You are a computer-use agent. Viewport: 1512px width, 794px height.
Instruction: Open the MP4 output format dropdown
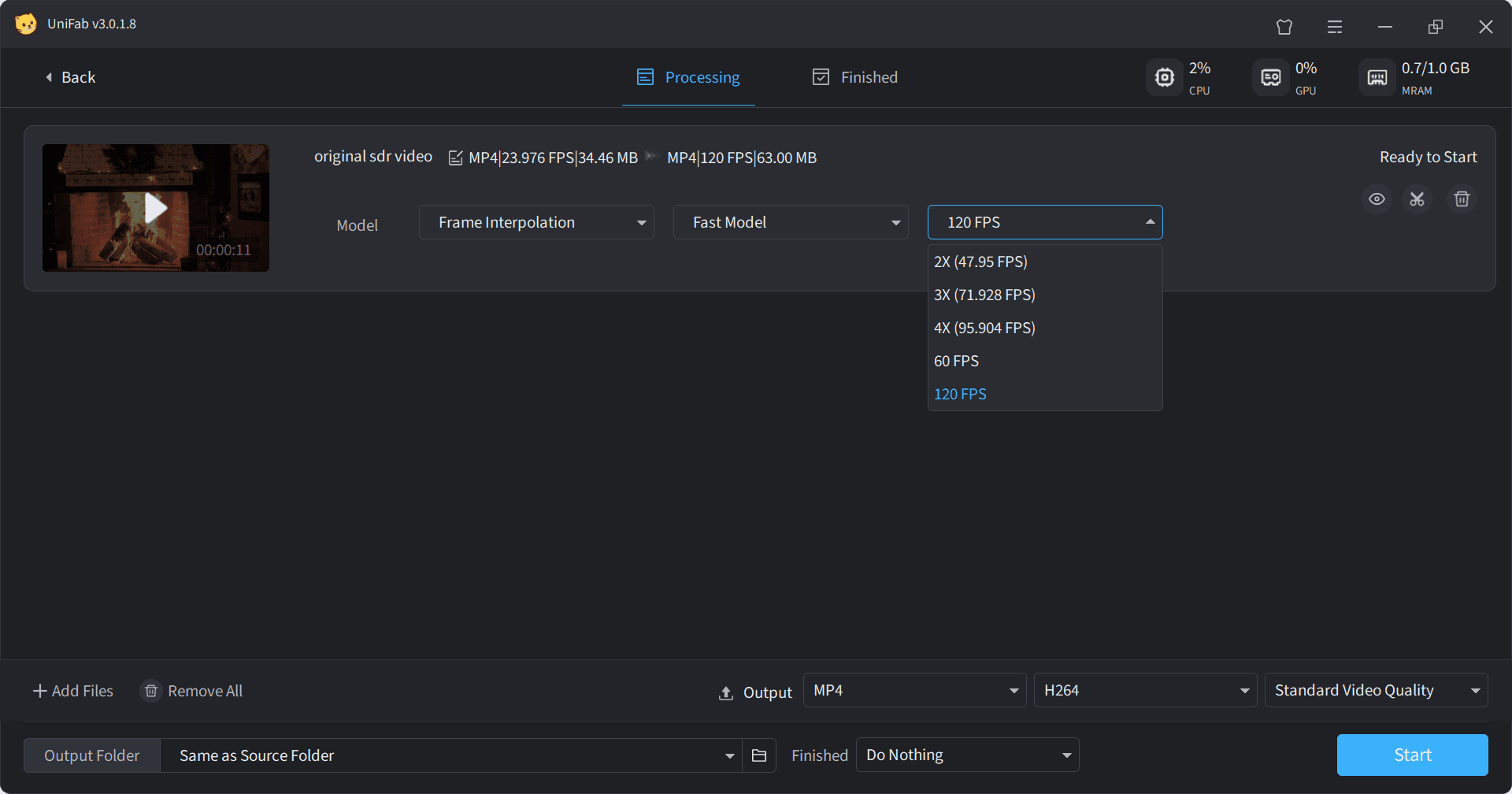tap(915, 690)
